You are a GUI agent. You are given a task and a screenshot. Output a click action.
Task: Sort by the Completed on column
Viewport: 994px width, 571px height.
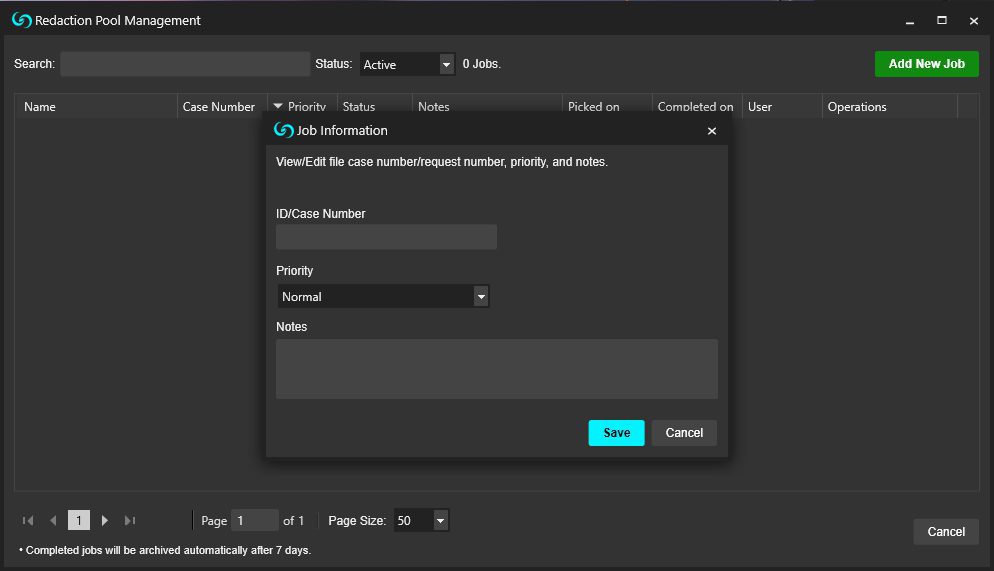coord(695,106)
